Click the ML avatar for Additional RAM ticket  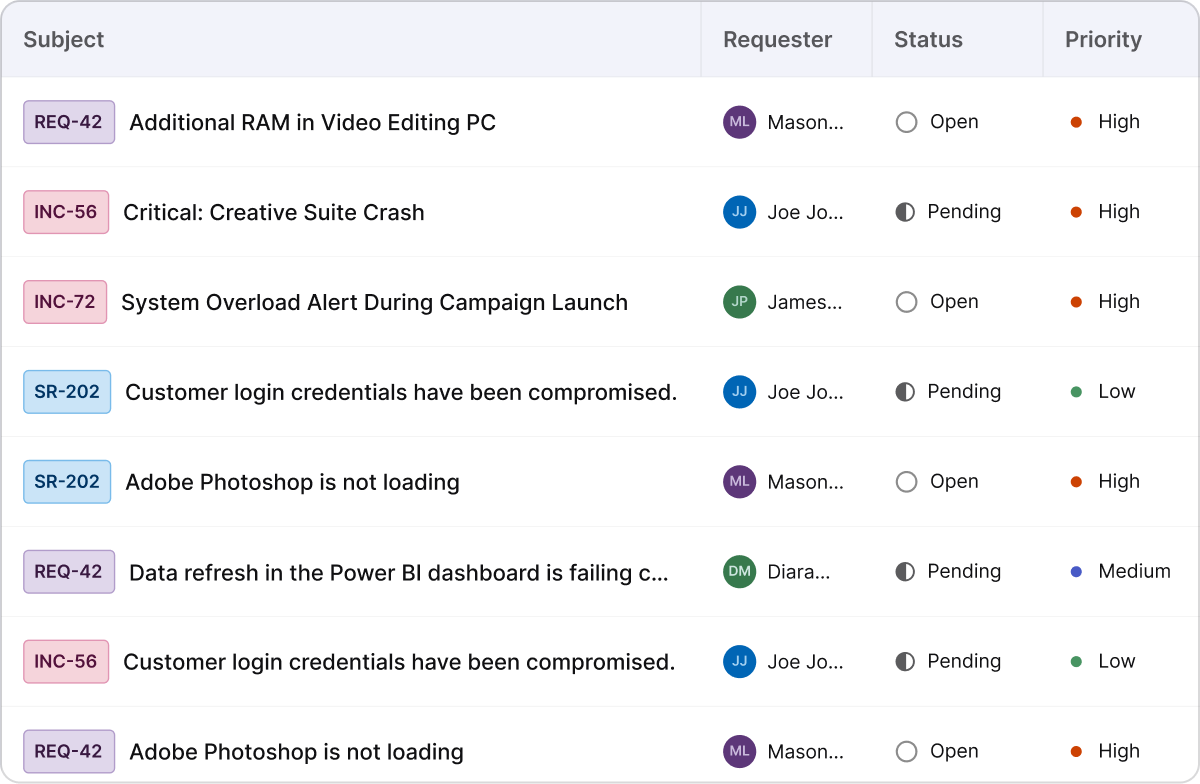[739, 122]
